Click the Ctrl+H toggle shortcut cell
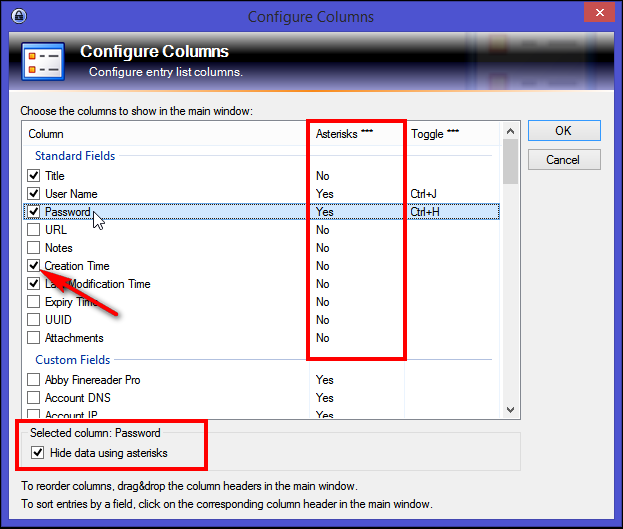Image resolution: width=623 pixels, height=529 pixels. tap(425, 212)
